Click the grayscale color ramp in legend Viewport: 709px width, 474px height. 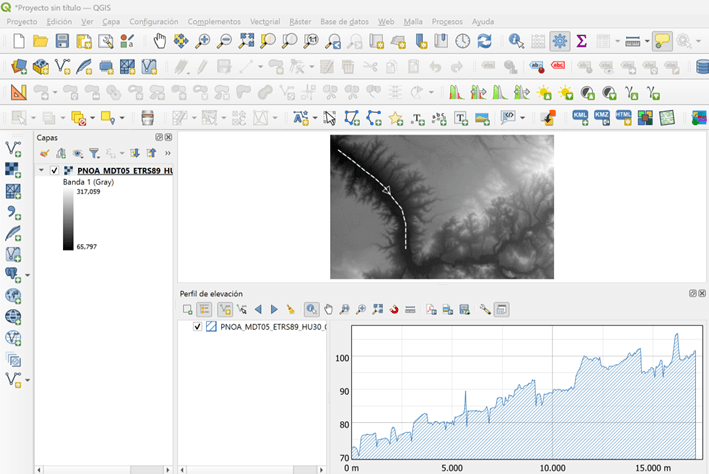coord(68,220)
